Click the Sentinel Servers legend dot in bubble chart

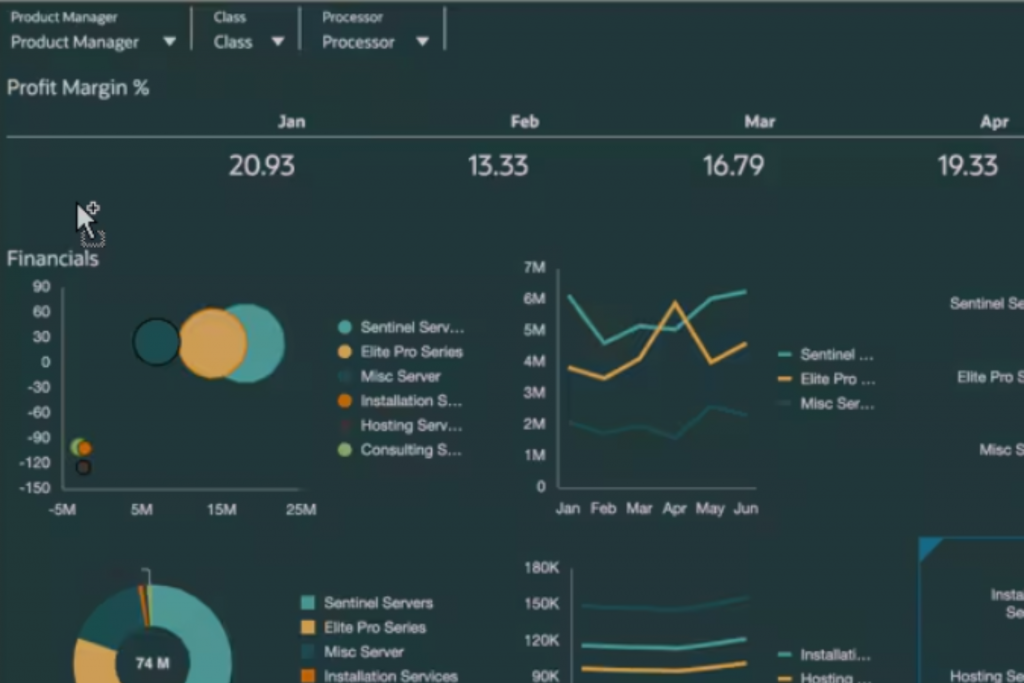tap(345, 327)
